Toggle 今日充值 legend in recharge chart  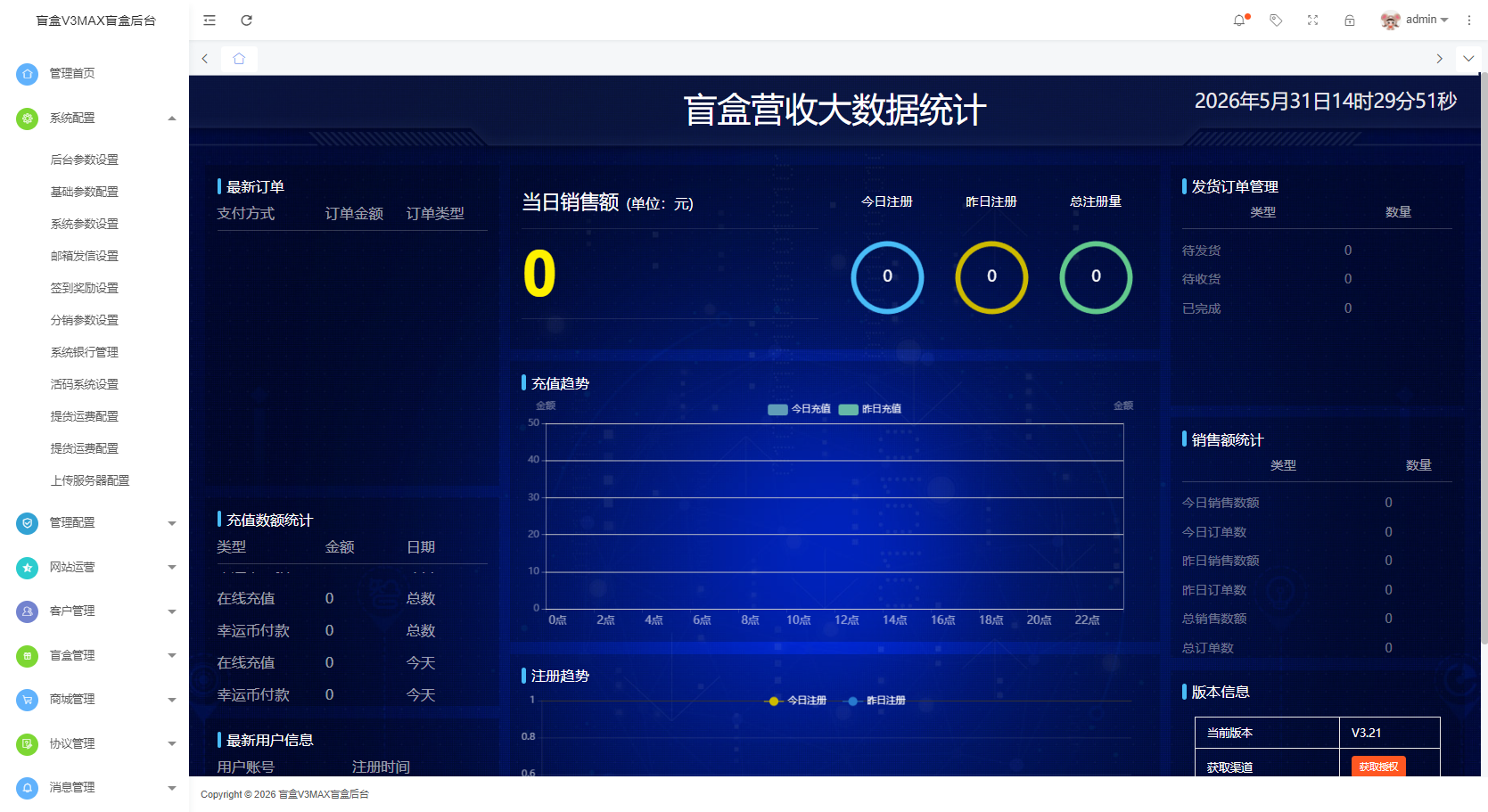point(800,409)
